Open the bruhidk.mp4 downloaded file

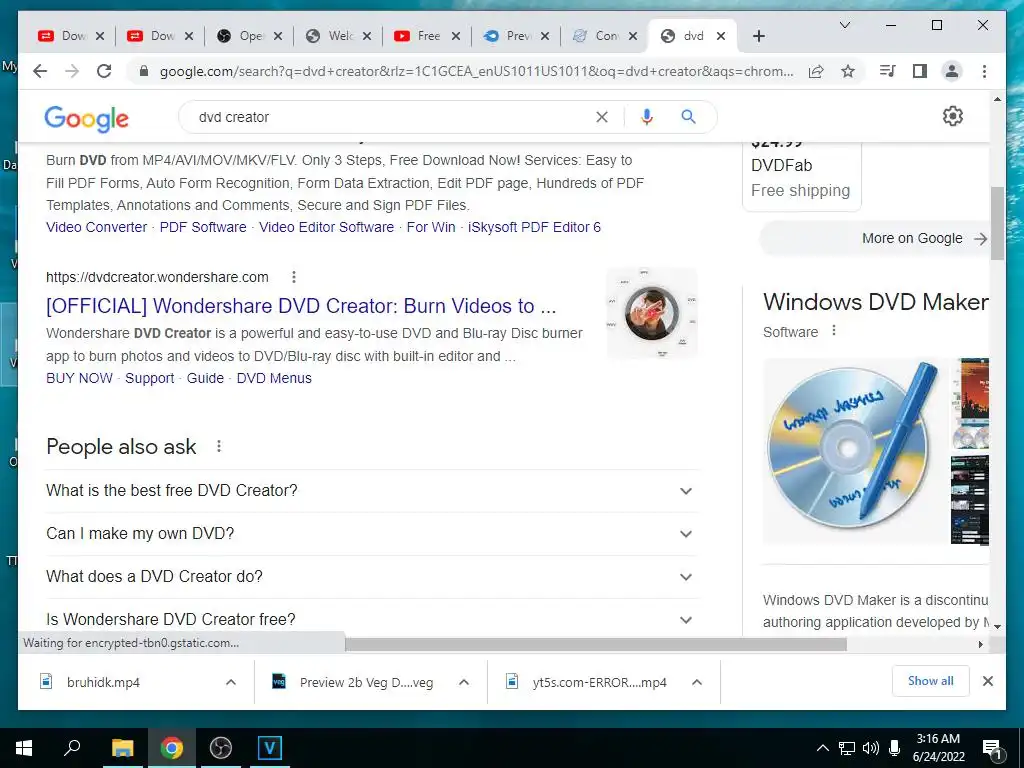[x=103, y=682]
